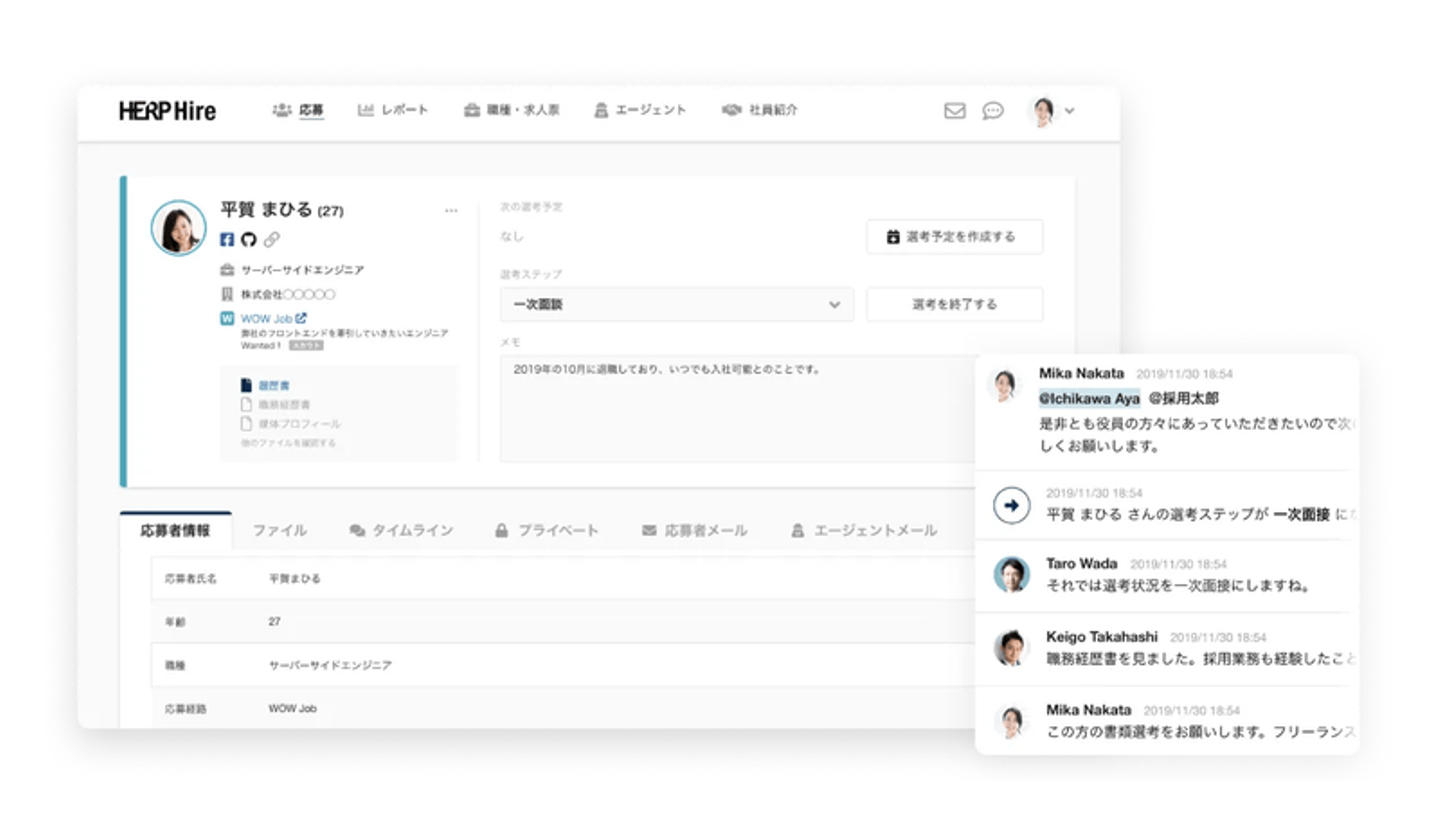The height and width of the screenshot is (824, 1440).
Task: Click into the メモ text area
Action: pyautogui.click(x=738, y=408)
